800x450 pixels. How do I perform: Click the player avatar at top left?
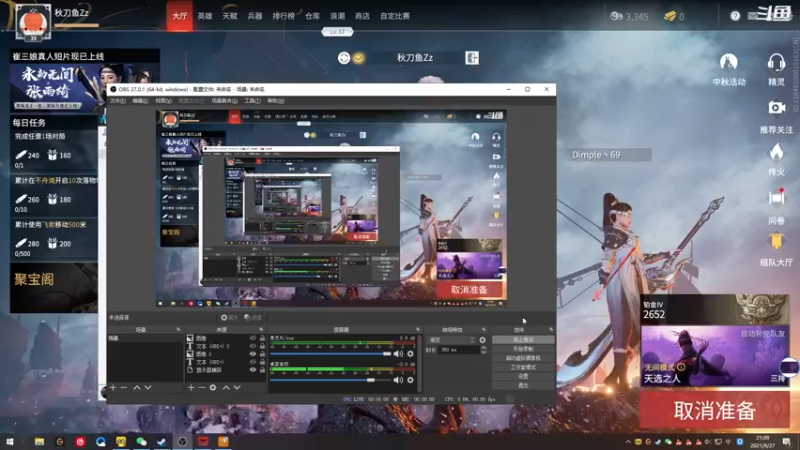tap(33, 22)
